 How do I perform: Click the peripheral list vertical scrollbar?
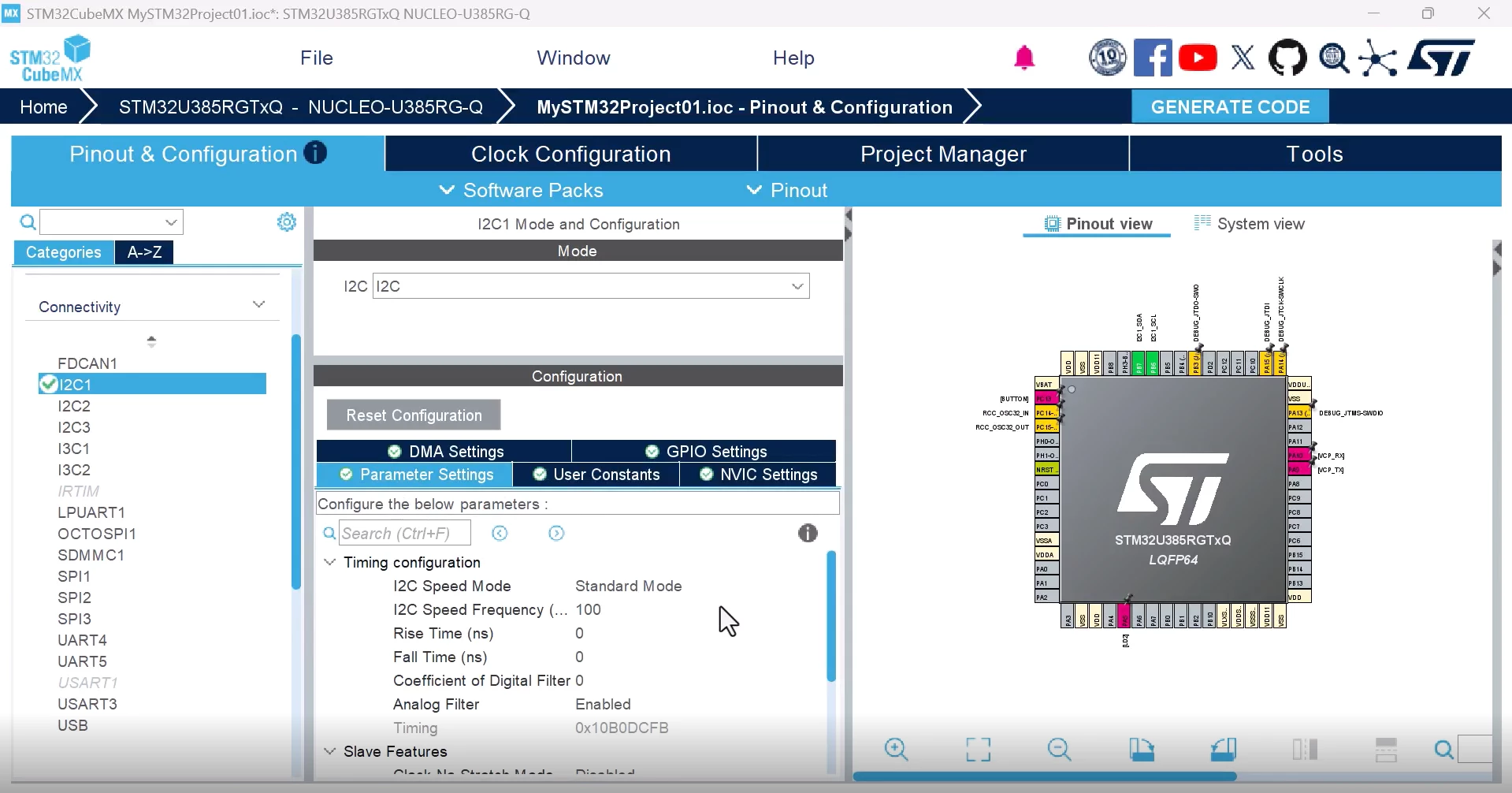click(x=296, y=462)
